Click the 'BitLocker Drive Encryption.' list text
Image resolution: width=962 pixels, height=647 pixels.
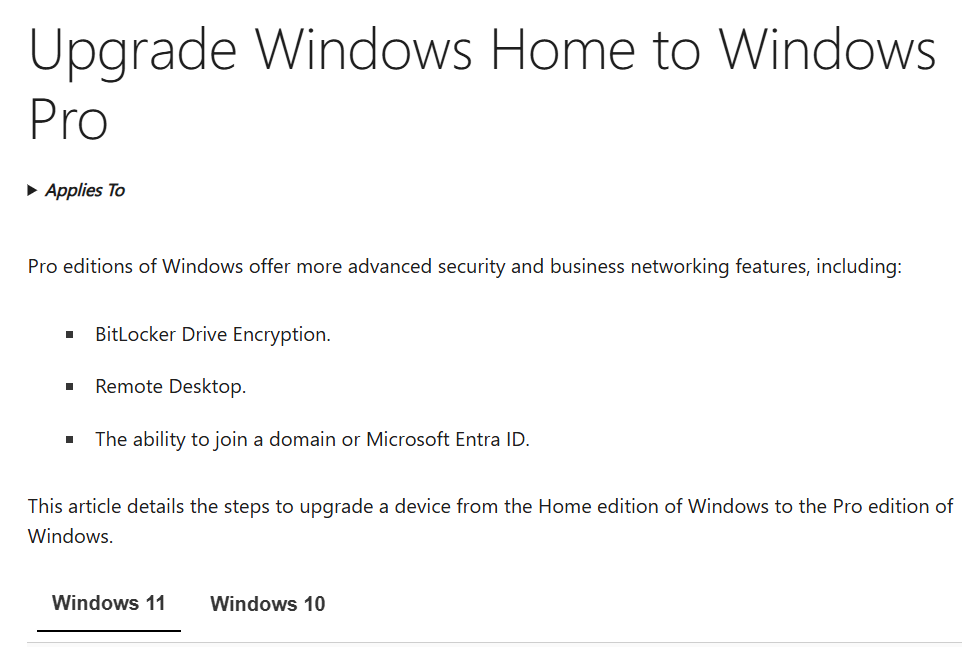(213, 335)
